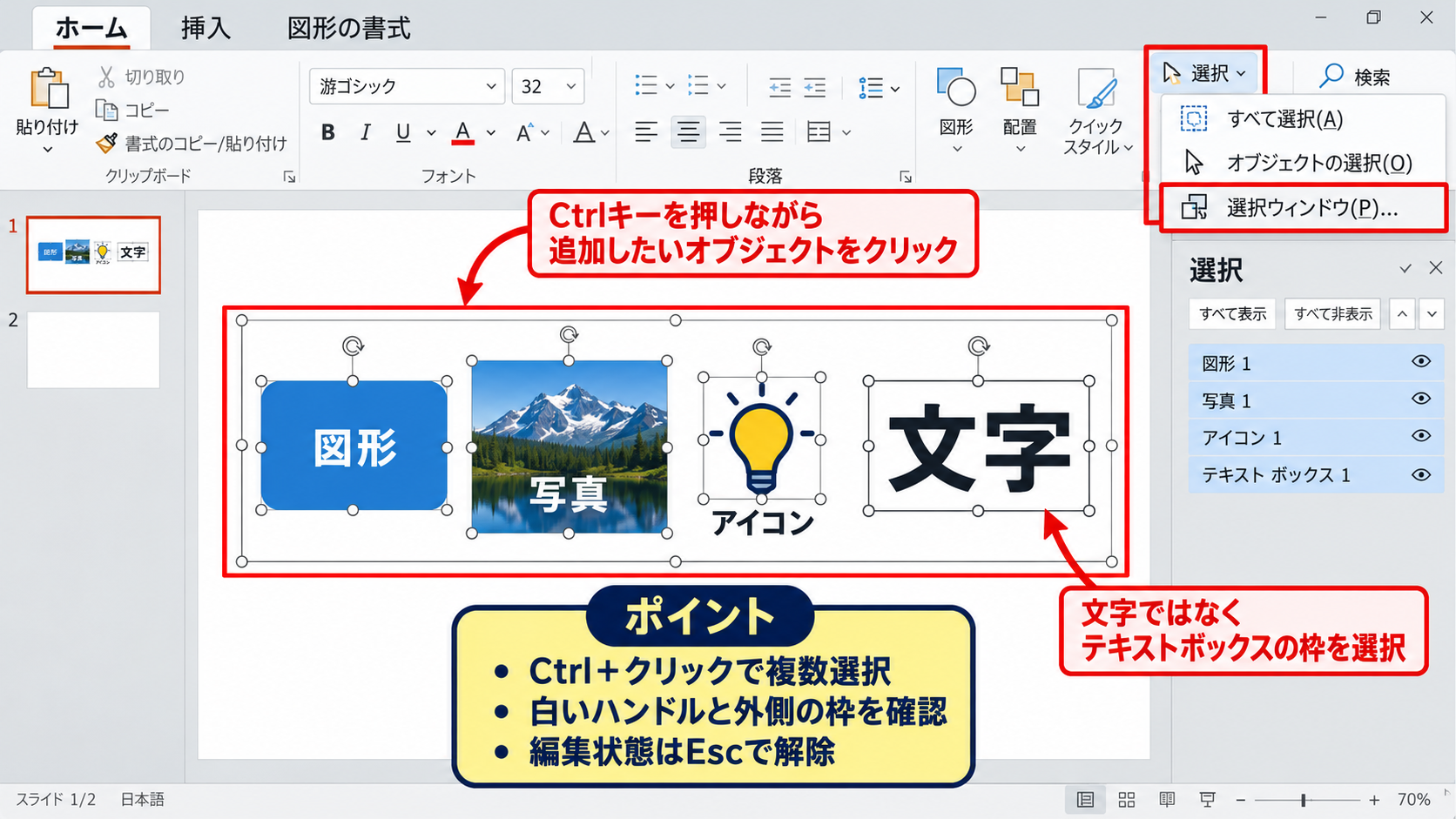Expand the underline style arrow
Viewport: 1456px width, 819px height.
pyautogui.click(x=430, y=132)
